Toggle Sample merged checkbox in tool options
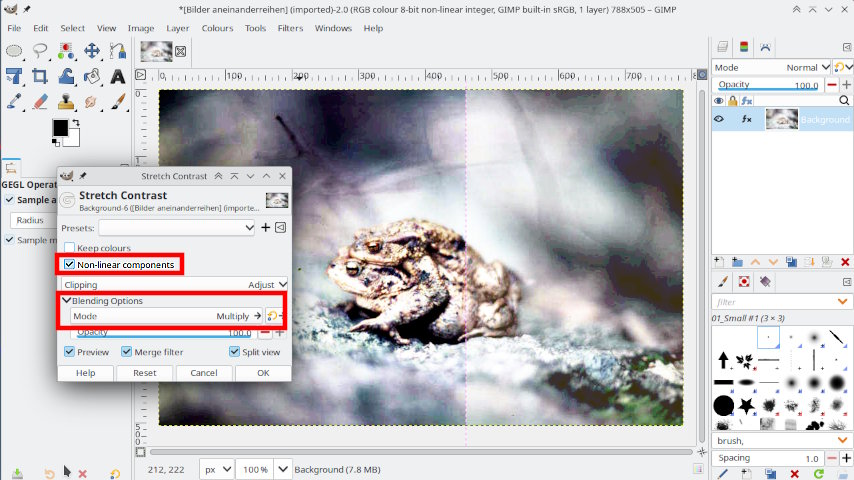The width and height of the screenshot is (854, 480). [9, 240]
